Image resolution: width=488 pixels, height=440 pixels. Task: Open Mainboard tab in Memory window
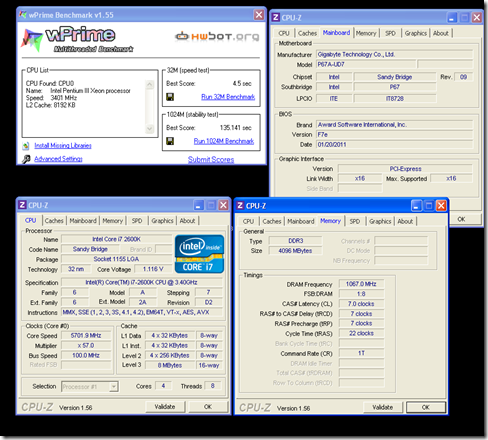click(301, 221)
